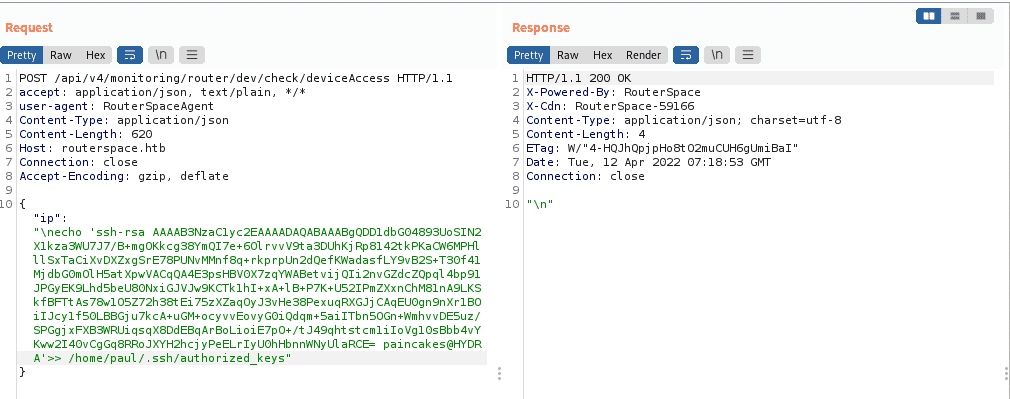Image resolution: width=1010 pixels, height=399 pixels.
Task: Open Request panel hamburger options menu
Action: pyautogui.click(x=192, y=55)
